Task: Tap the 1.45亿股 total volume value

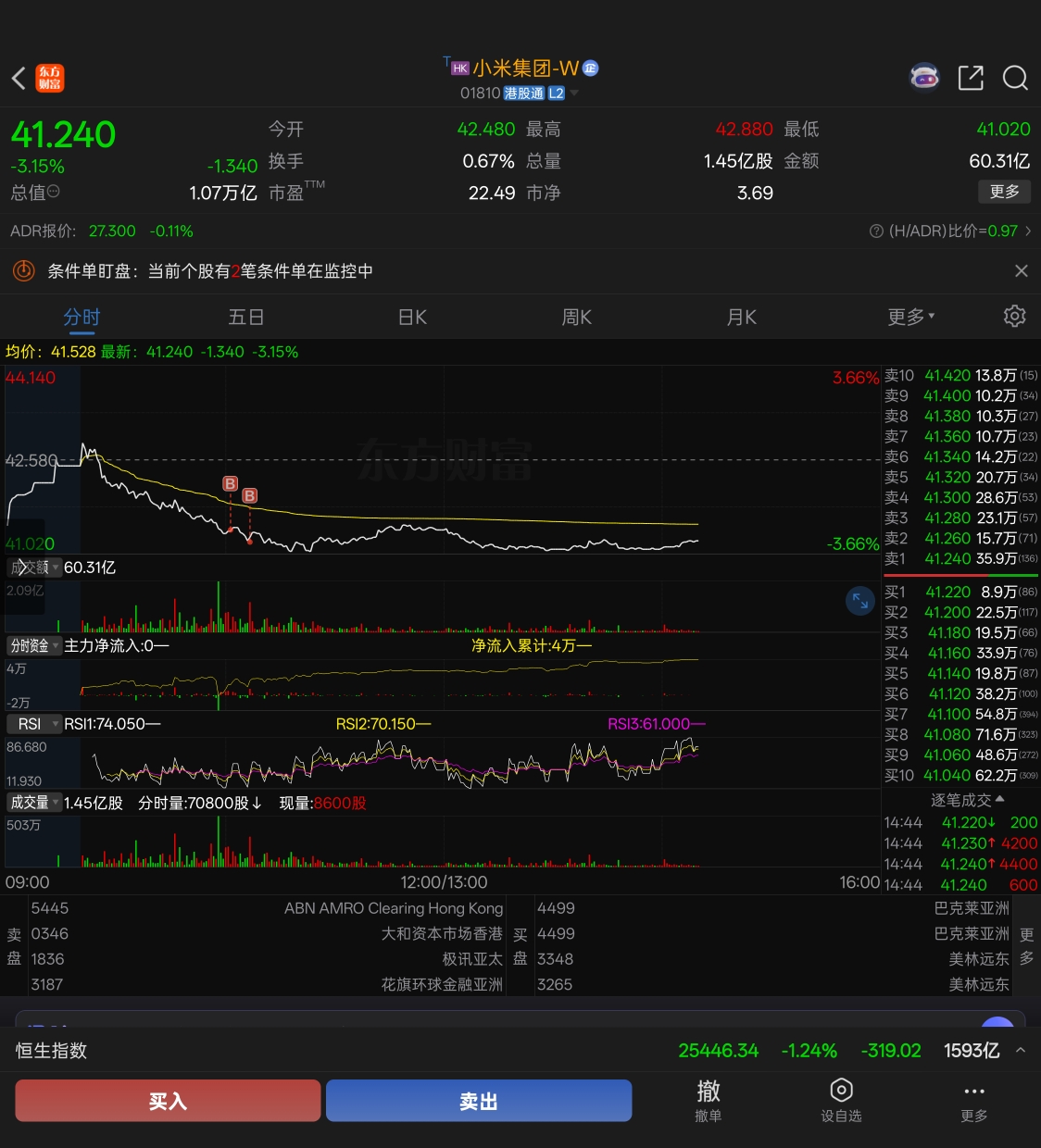Action: (x=738, y=161)
